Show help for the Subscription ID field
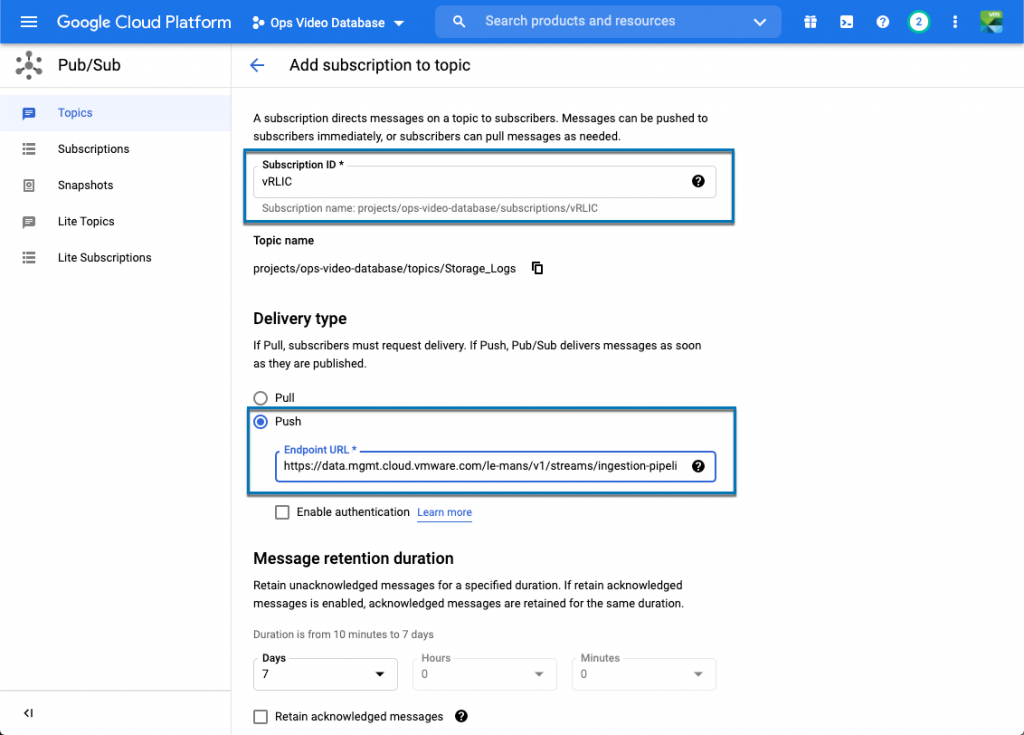This screenshot has height=735, width=1024. click(698, 181)
